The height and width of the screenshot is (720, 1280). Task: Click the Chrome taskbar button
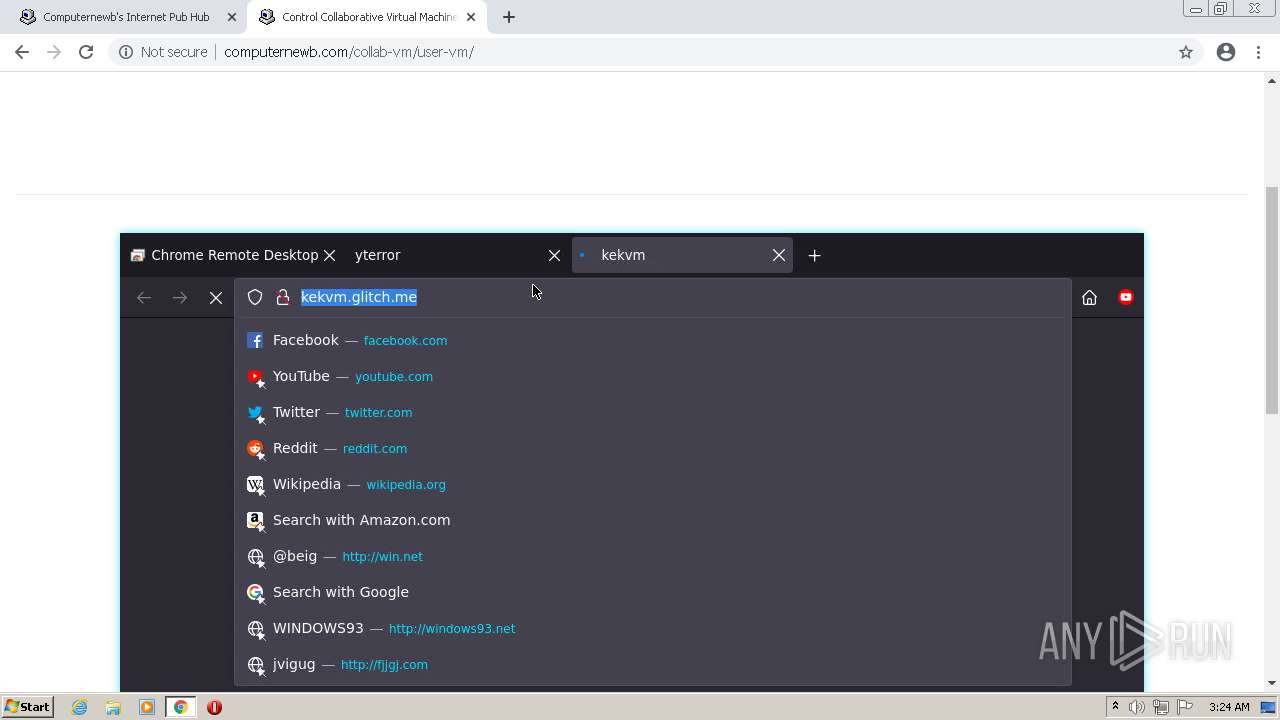coord(180,707)
